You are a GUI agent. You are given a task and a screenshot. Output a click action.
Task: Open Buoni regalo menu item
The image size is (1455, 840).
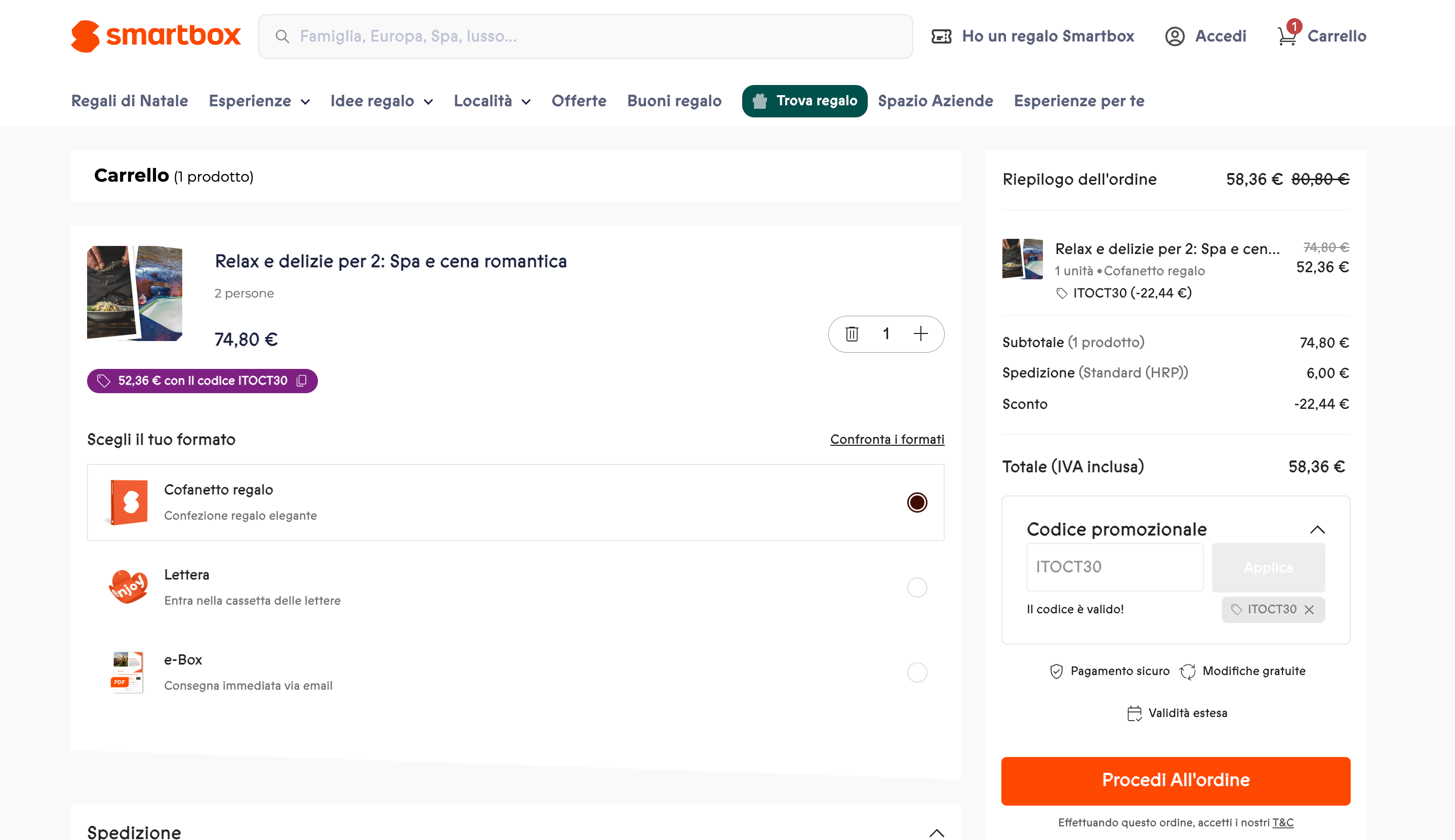(674, 101)
